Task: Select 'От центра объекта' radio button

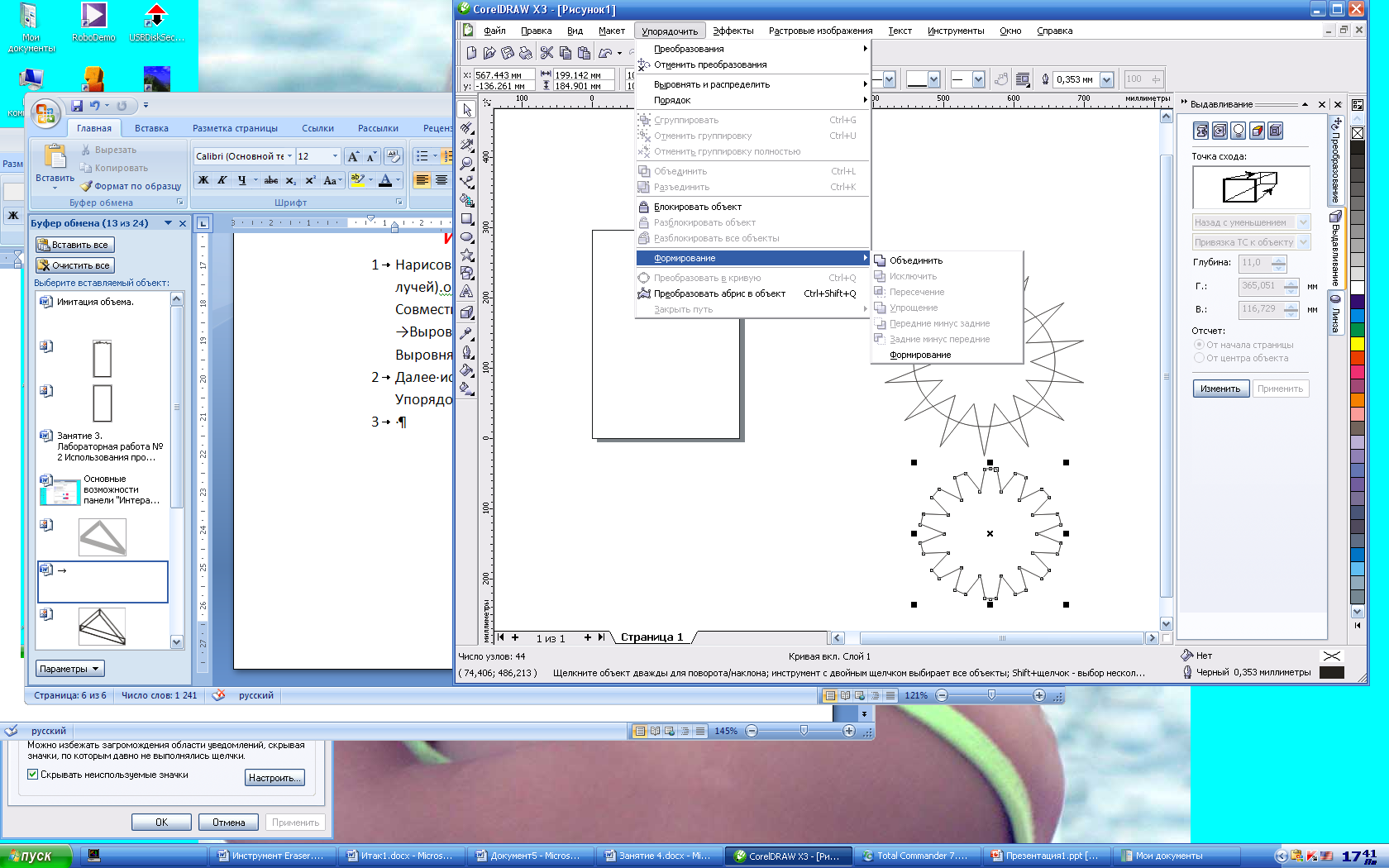Action: click(1199, 358)
